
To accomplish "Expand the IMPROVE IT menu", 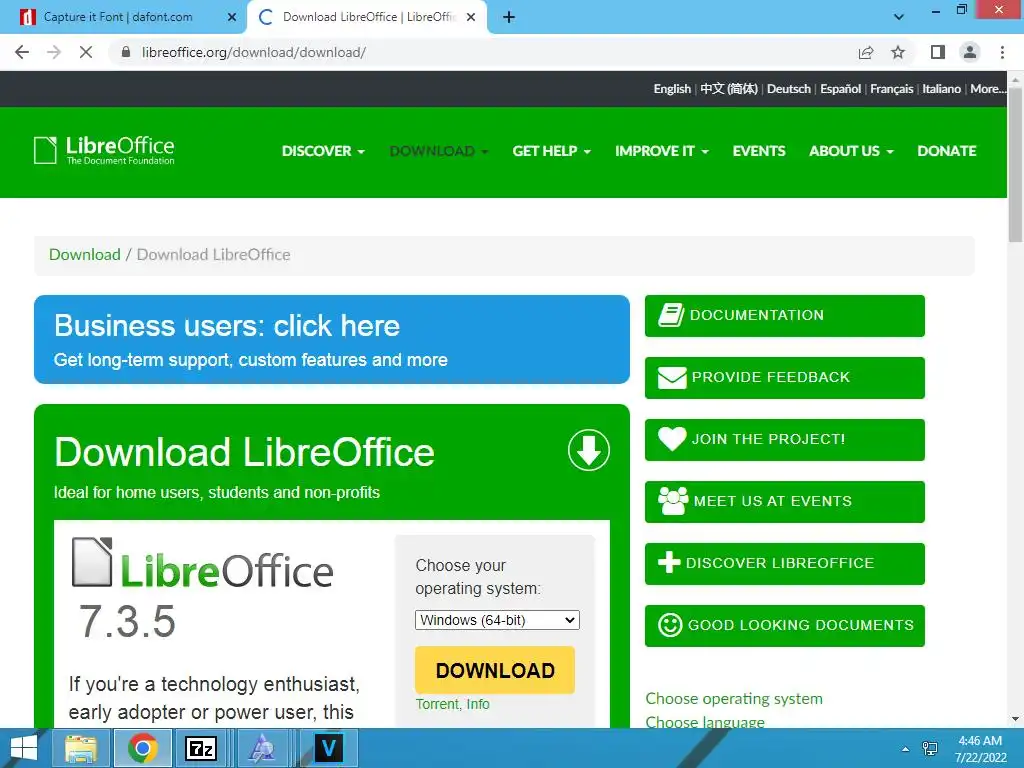I will tap(662, 151).
